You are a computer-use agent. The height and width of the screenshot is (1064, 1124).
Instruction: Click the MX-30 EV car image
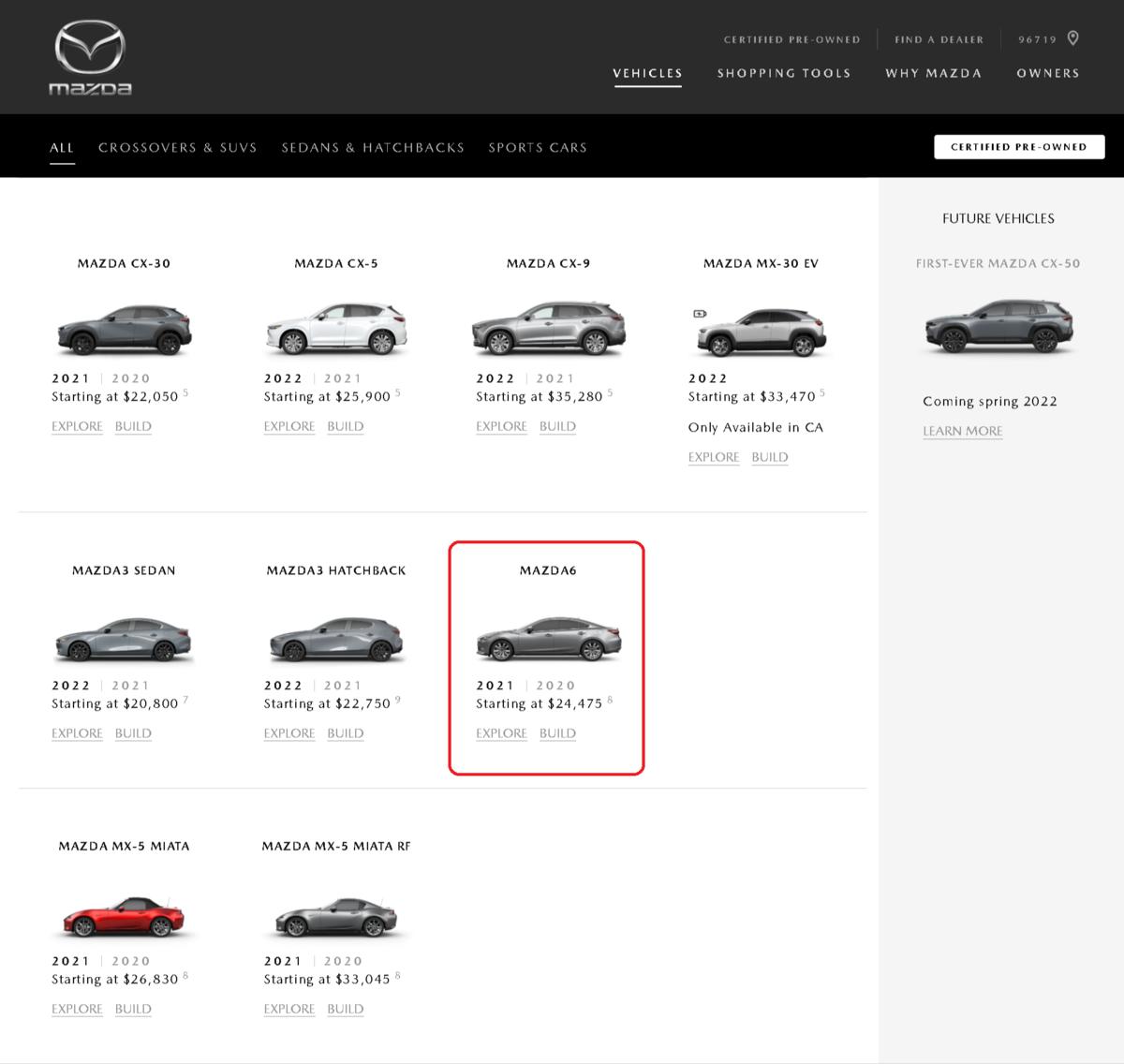(762, 332)
